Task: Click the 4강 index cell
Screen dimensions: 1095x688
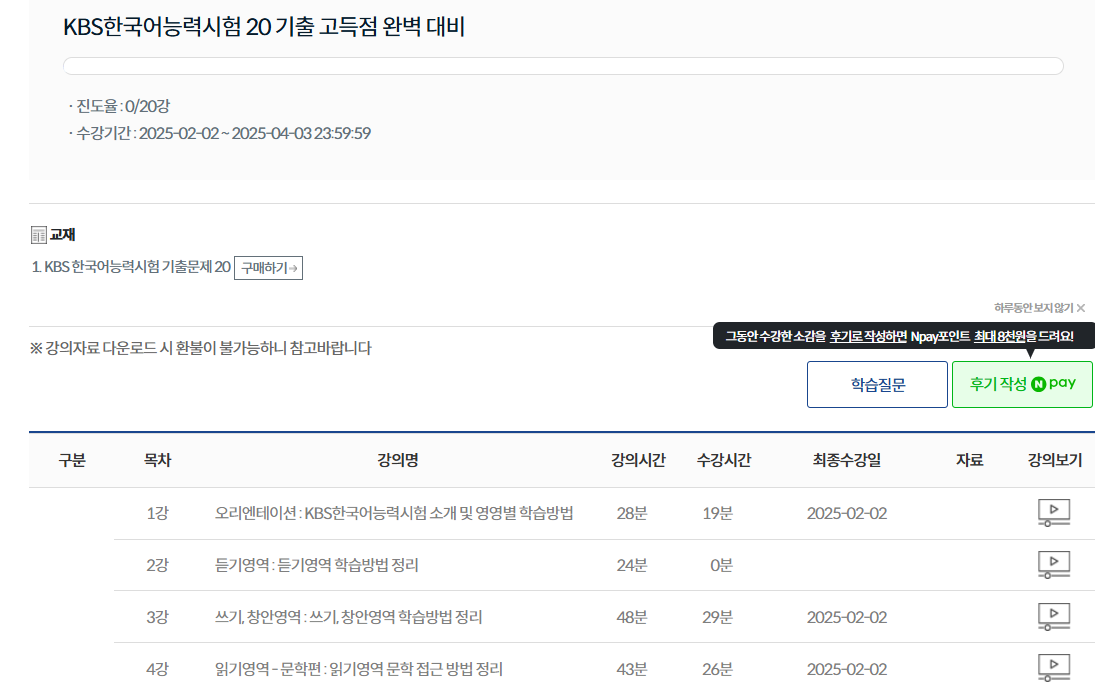Action: pyautogui.click(x=157, y=668)
